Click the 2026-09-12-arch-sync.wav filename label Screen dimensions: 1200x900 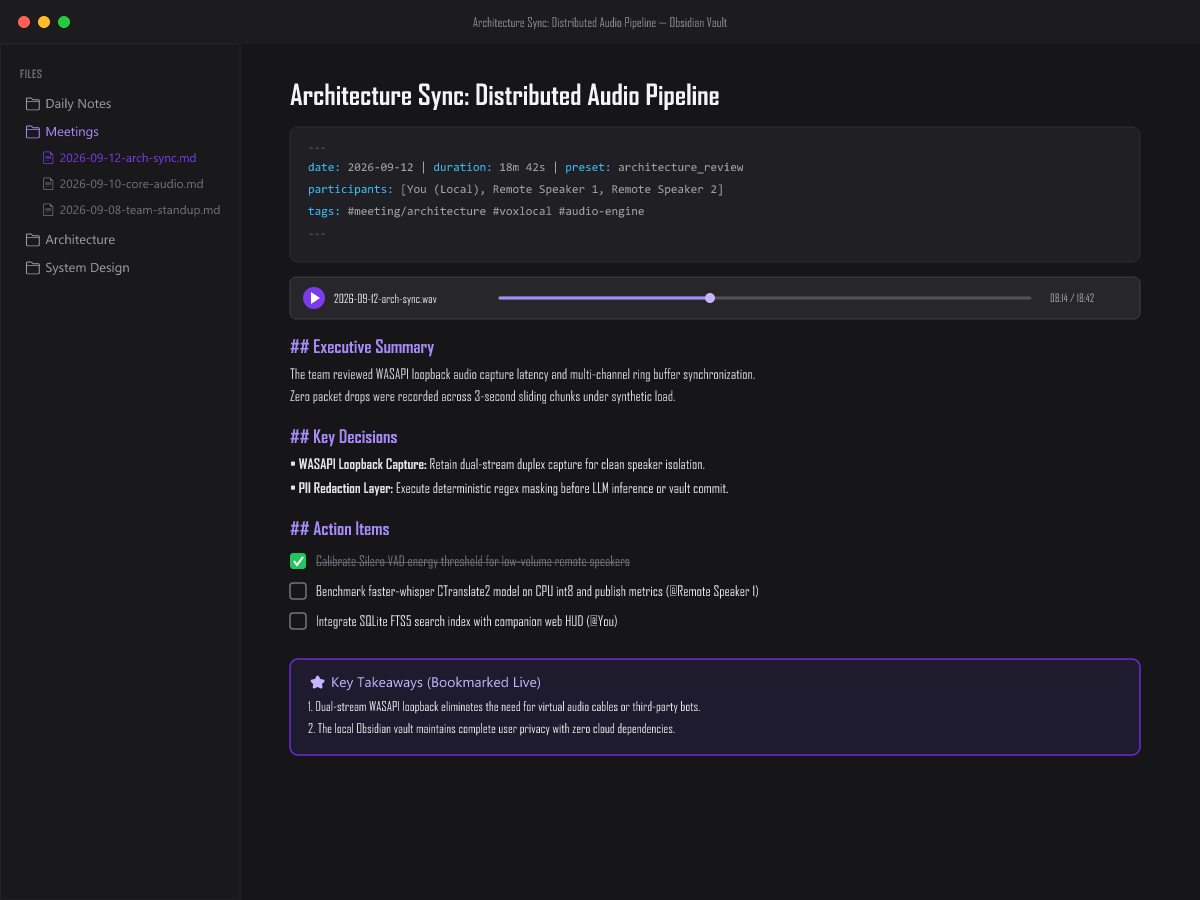click(385, 298)
